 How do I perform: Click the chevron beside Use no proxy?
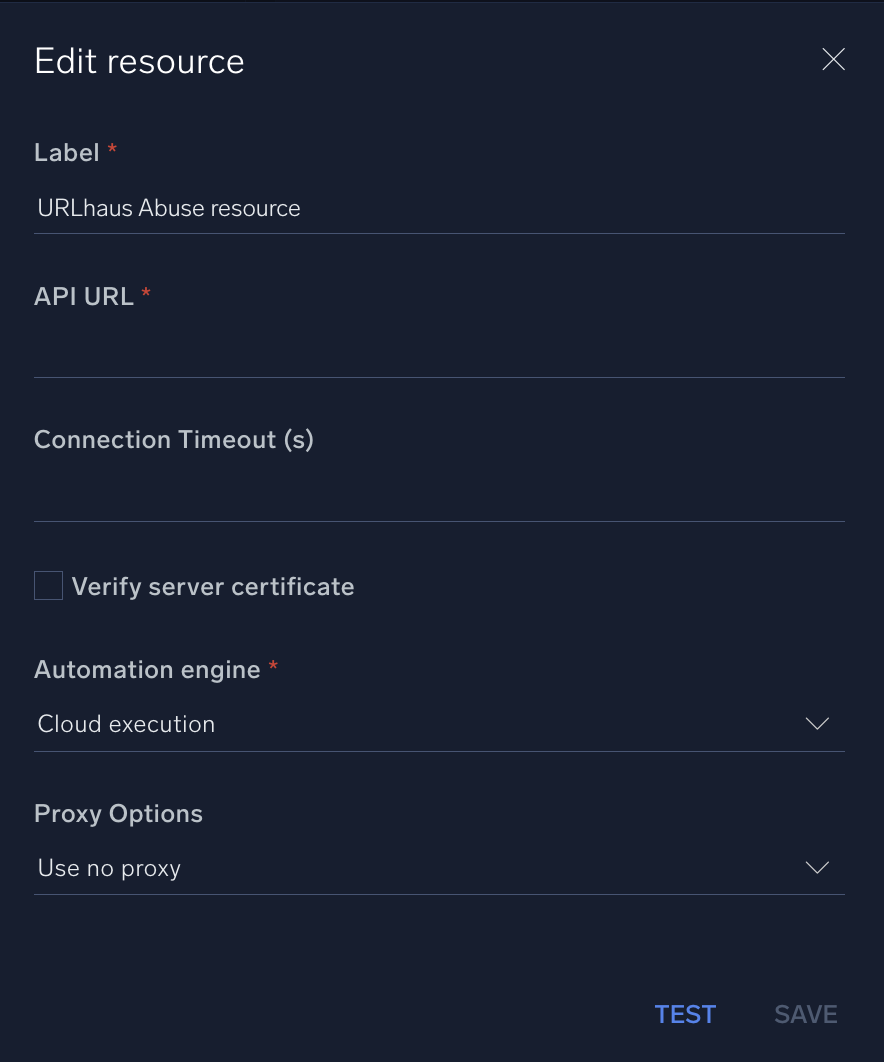(x=817, y=867)
